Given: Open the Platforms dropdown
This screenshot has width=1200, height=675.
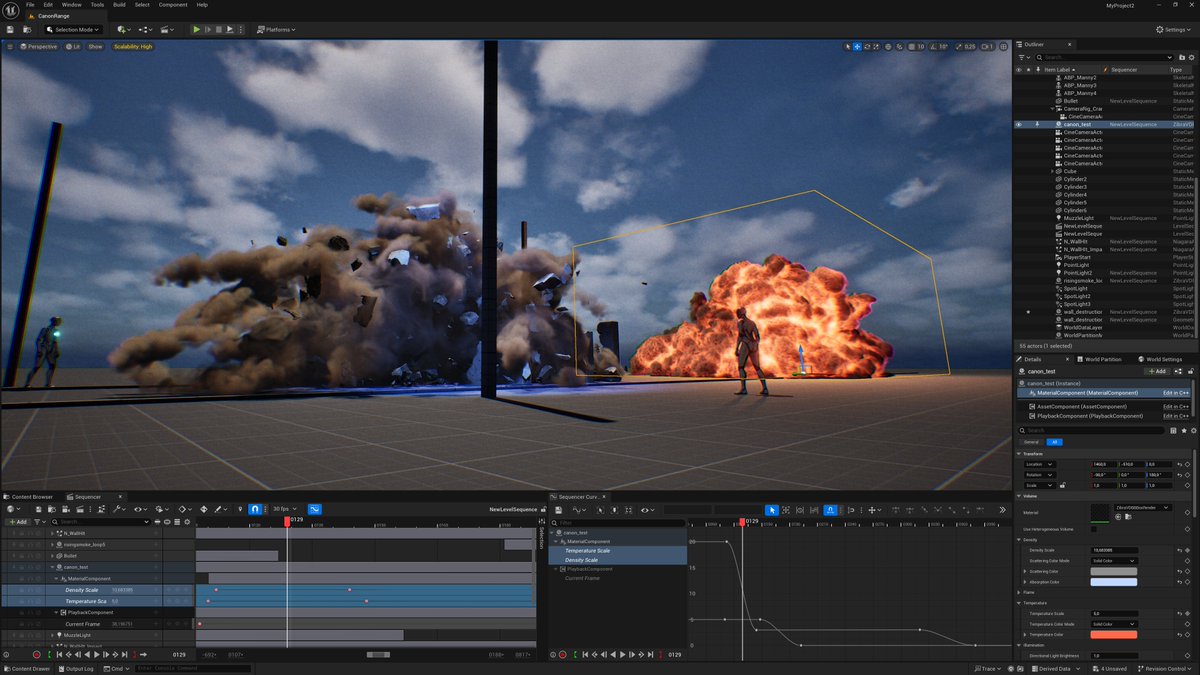Looking at the screenshot, I should pyautogui.click(x=274, y=30).
